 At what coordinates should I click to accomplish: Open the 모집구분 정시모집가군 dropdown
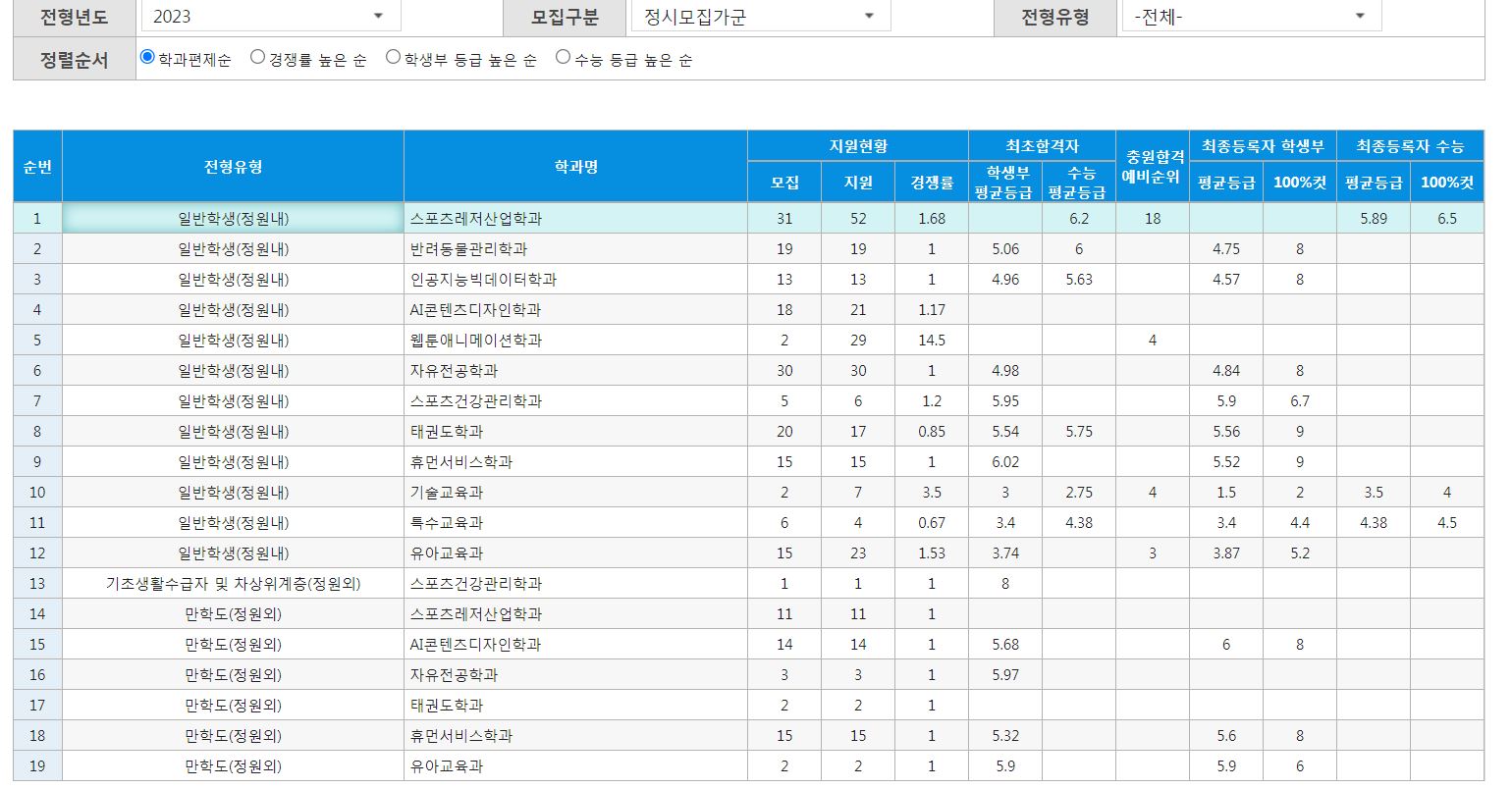[x=760, y=16]
